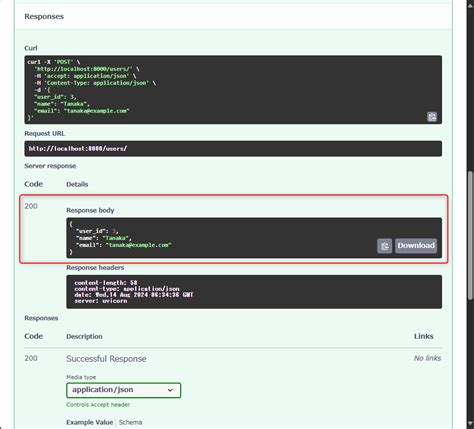
Task: Click the curl command code block
Action: click(233, 90)
